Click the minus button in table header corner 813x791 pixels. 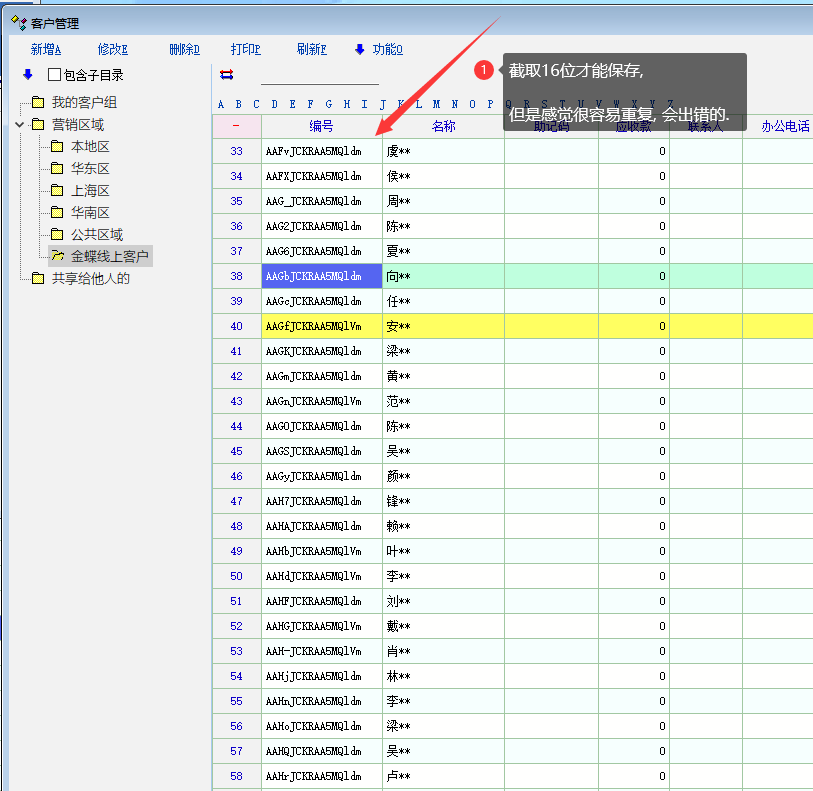pyautogui.click(x=236, y=126)
